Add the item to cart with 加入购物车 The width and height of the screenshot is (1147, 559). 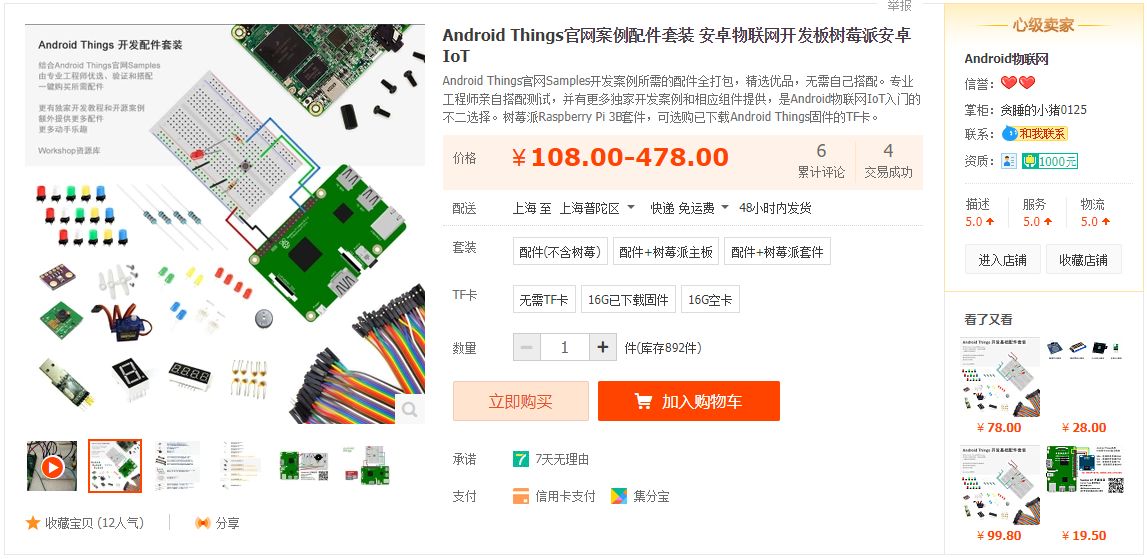click(x=688, y=401)
